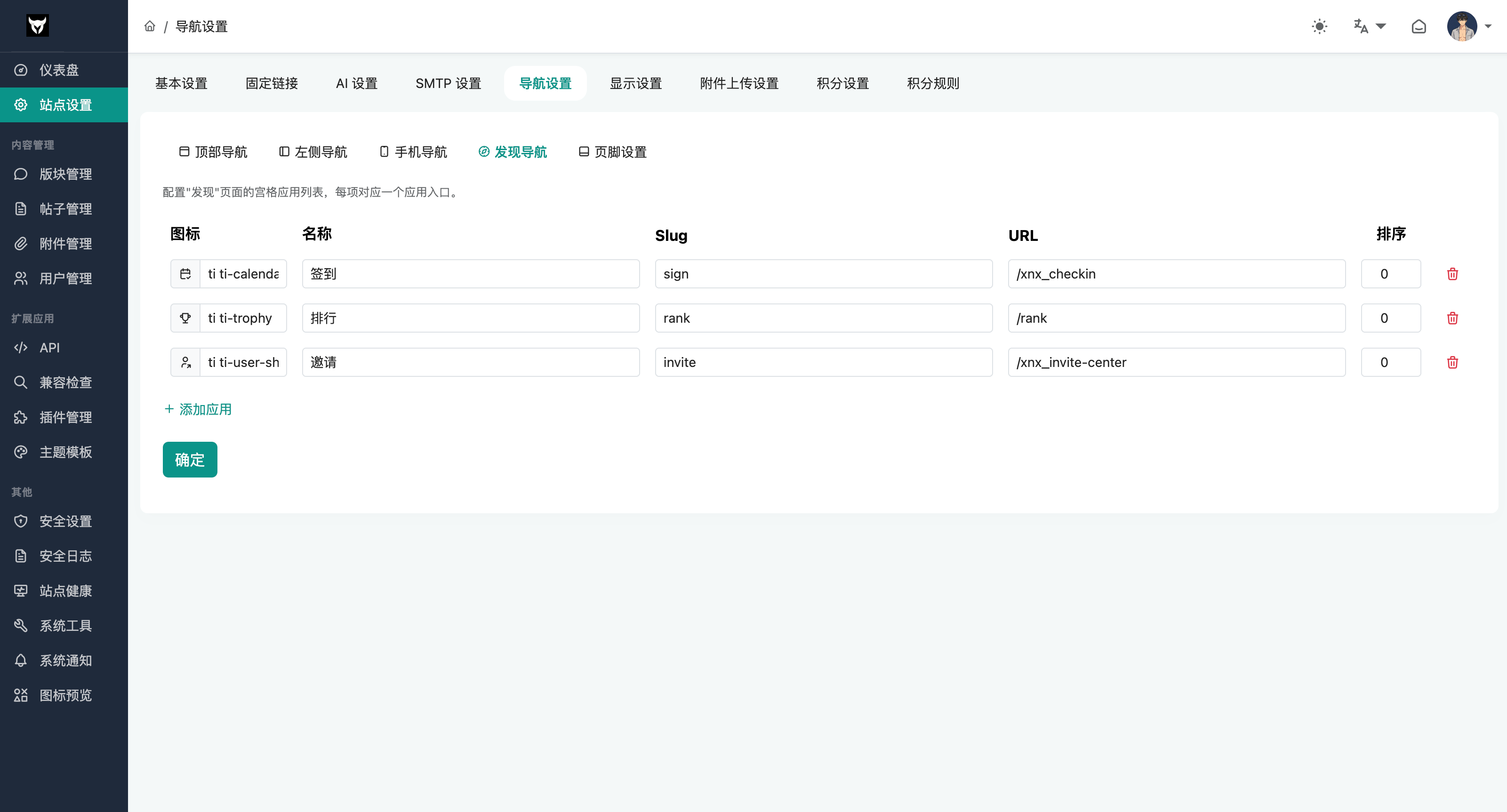This screenshot has height=812, width=1507.
Task: Open 安全设置 in the sidebar
Action: (64, 521)
